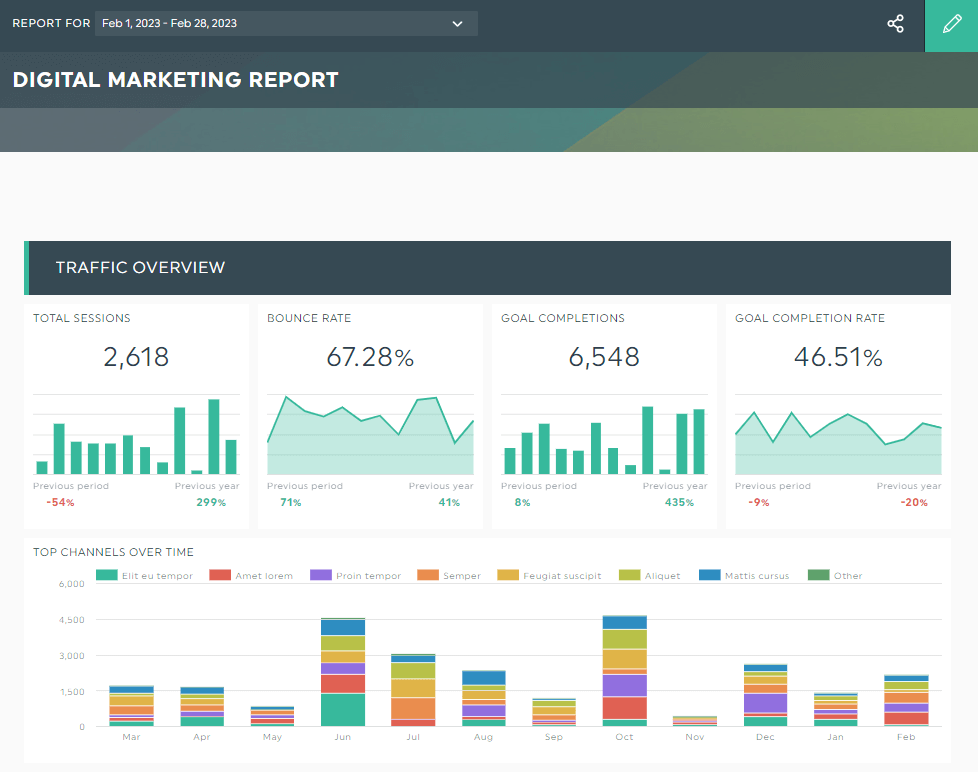Click the share icon in header
The height and width of the screenshot is (772, 978).
pyautogui.click(x=895, y=24)
